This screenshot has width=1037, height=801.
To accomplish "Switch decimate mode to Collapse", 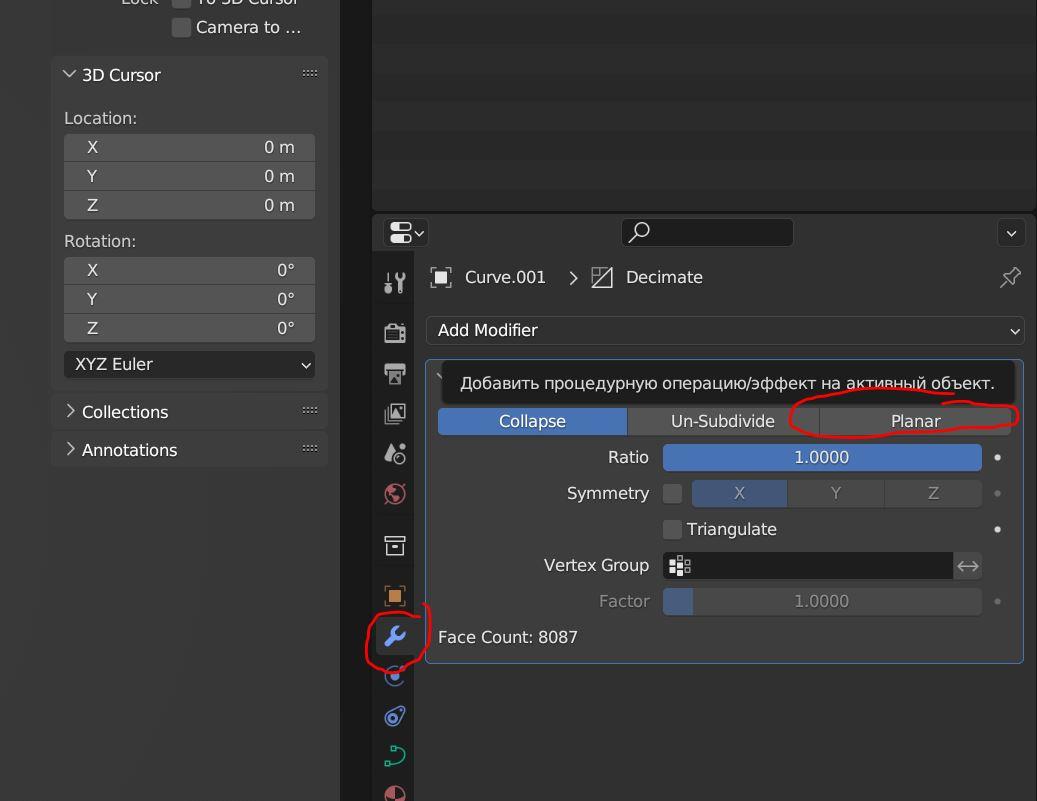I will coord(532,421).
